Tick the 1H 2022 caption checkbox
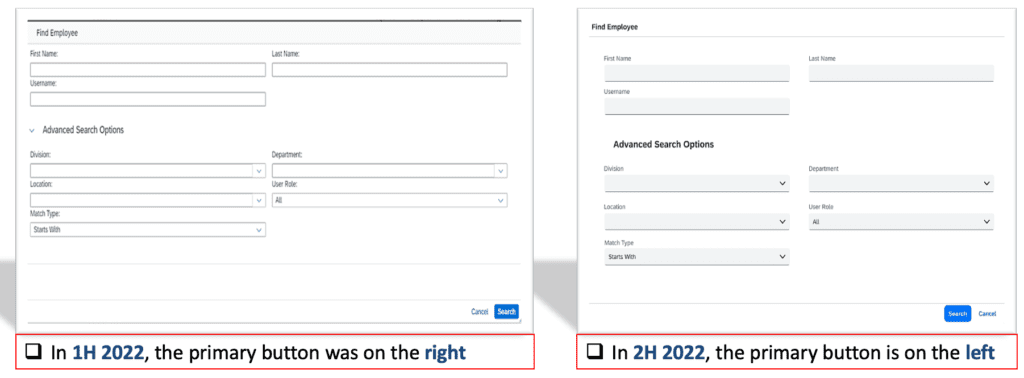Viewport: 1024px width, 378px height. pyautogui.click(x=33, y=353)
